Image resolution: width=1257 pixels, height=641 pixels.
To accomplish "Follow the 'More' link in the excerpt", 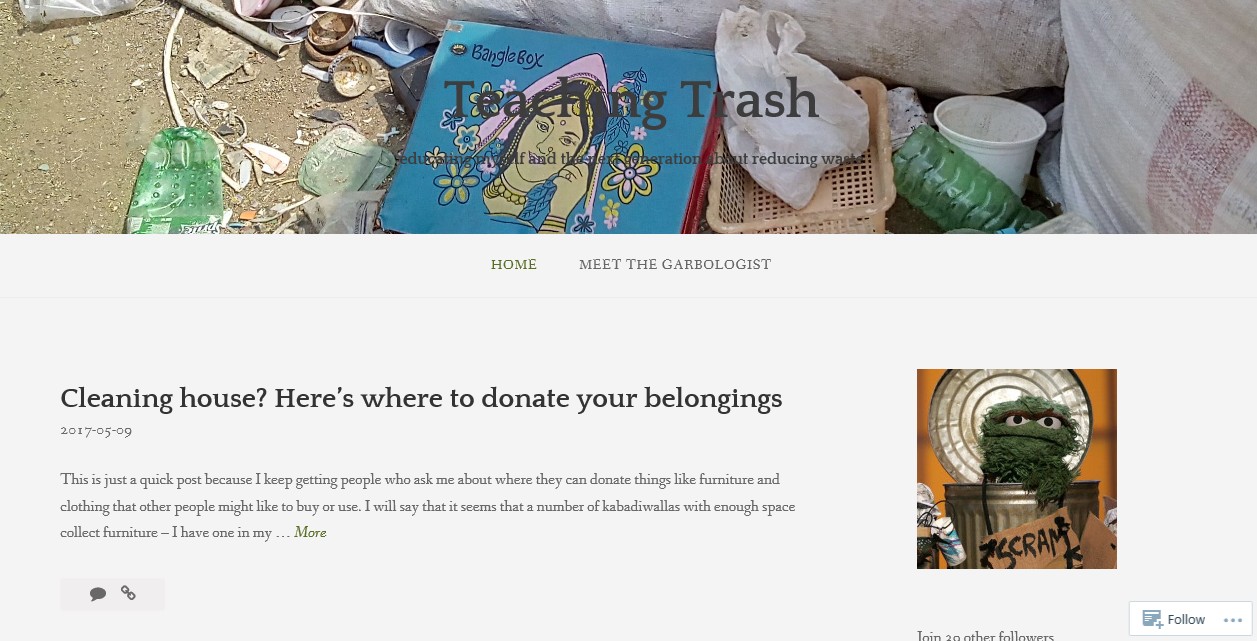I will tap(310, 533).
